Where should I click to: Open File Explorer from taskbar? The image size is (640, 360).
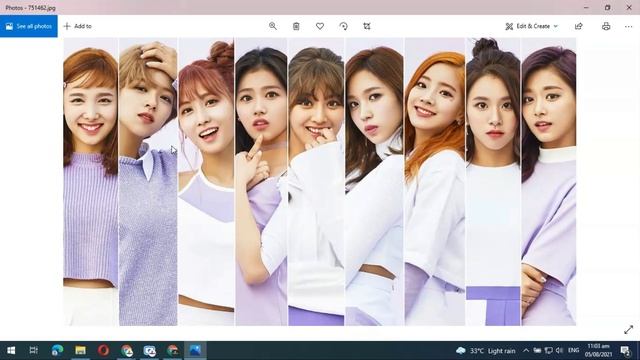coord(80,350)
